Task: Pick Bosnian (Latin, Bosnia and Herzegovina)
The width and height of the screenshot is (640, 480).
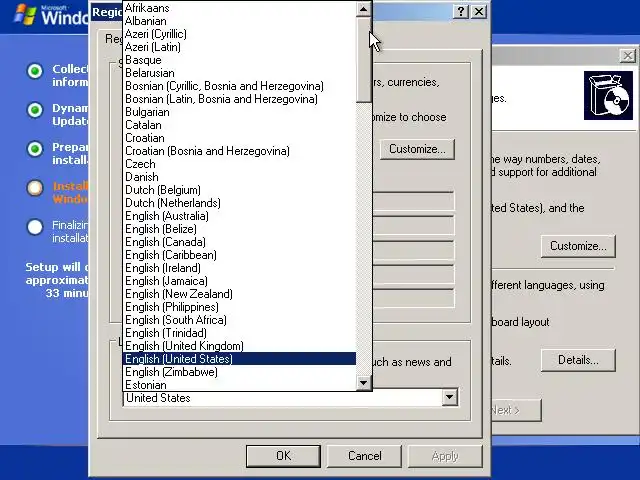Action: (x=239, y=99)
